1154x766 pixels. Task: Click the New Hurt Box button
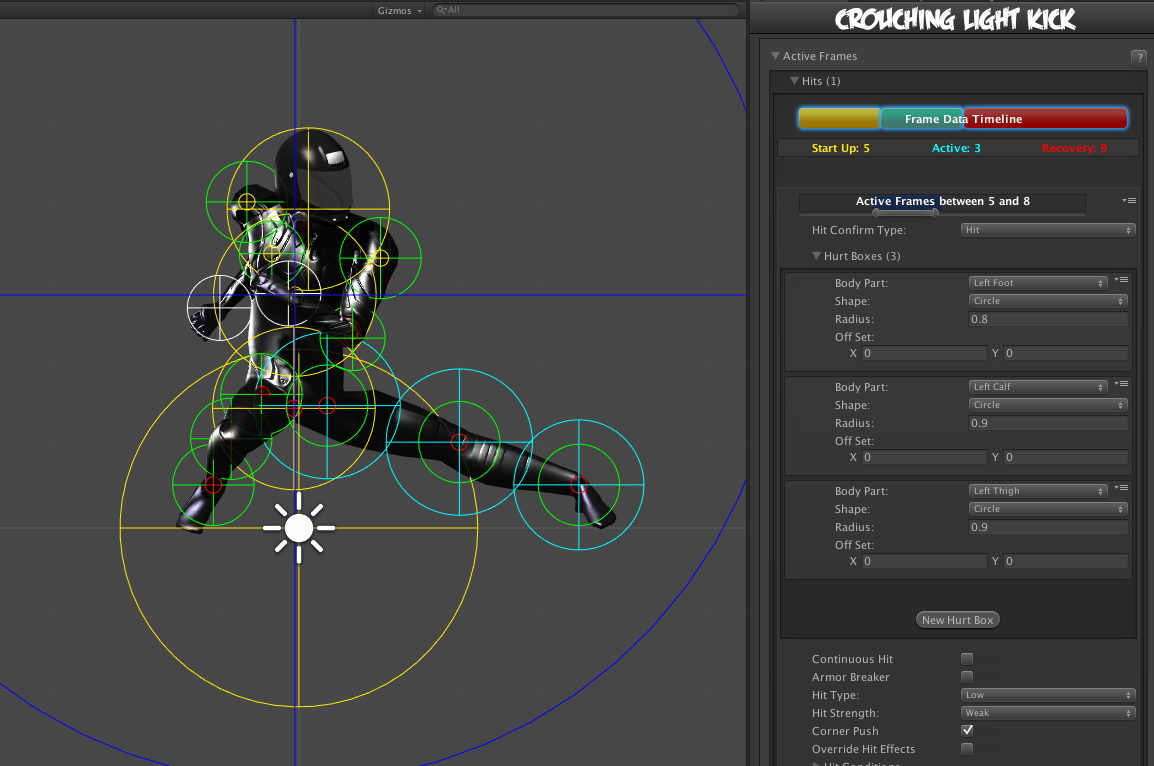957,620
